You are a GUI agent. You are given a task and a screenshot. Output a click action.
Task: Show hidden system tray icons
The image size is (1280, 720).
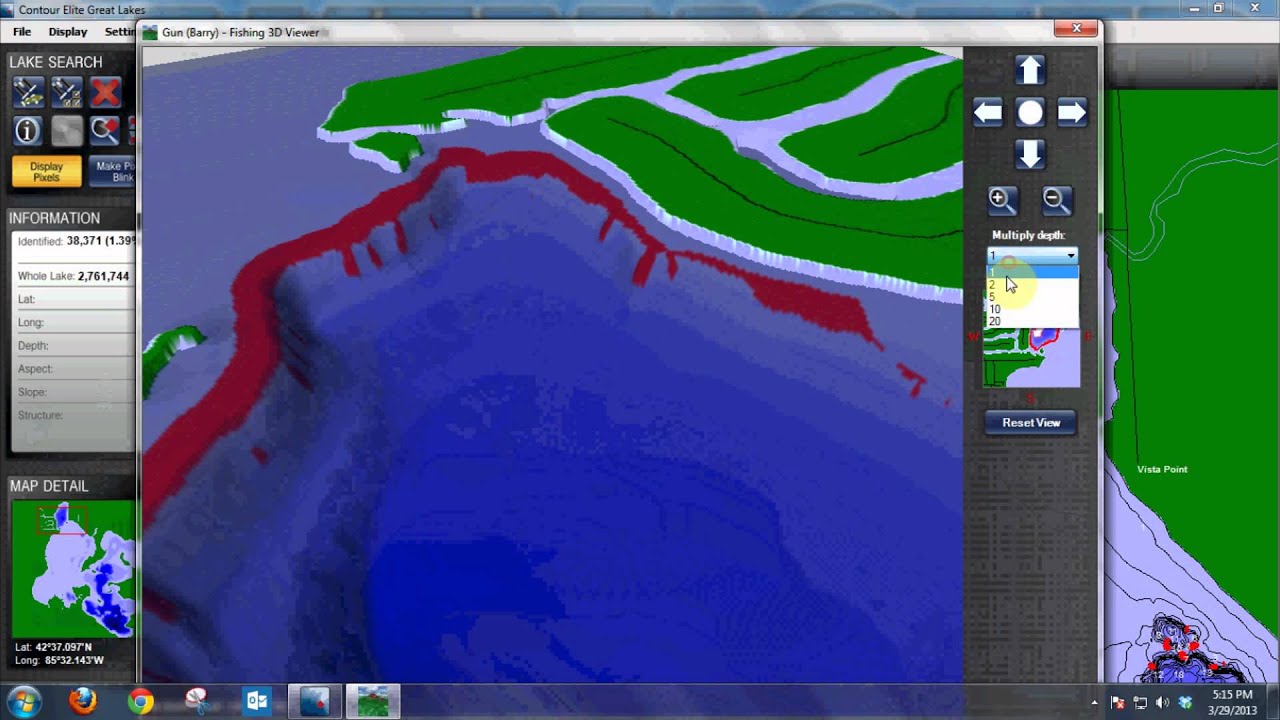coord(1094,703)
